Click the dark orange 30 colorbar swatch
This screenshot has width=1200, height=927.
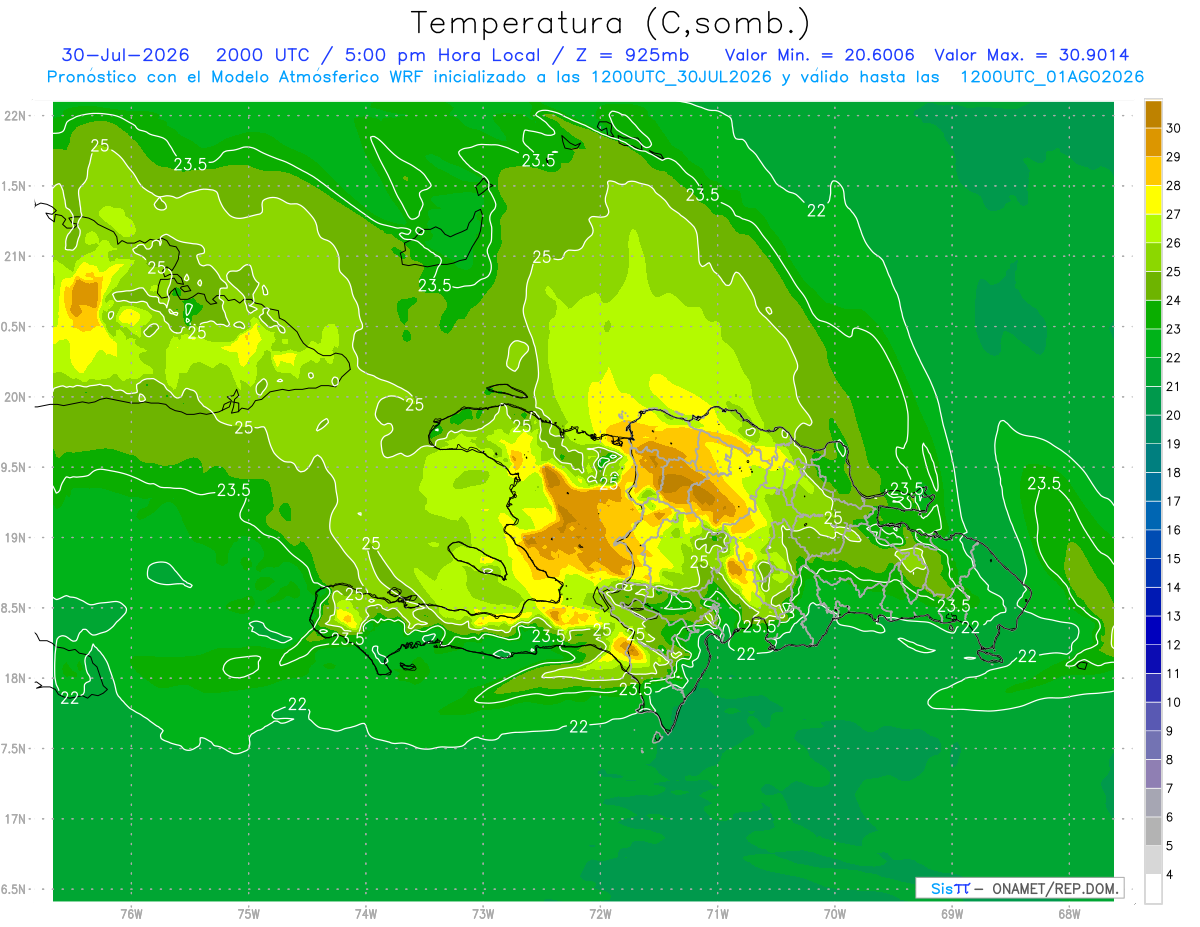click(1153, 114)
